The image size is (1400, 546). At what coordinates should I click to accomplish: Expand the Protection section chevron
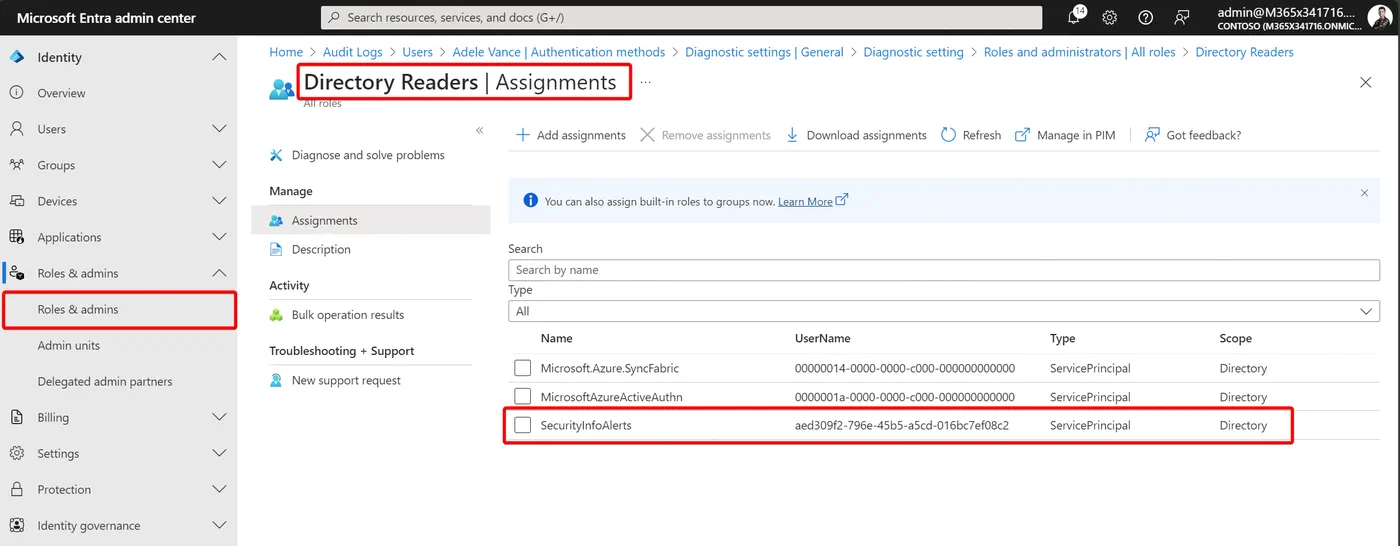click(219, 489)
